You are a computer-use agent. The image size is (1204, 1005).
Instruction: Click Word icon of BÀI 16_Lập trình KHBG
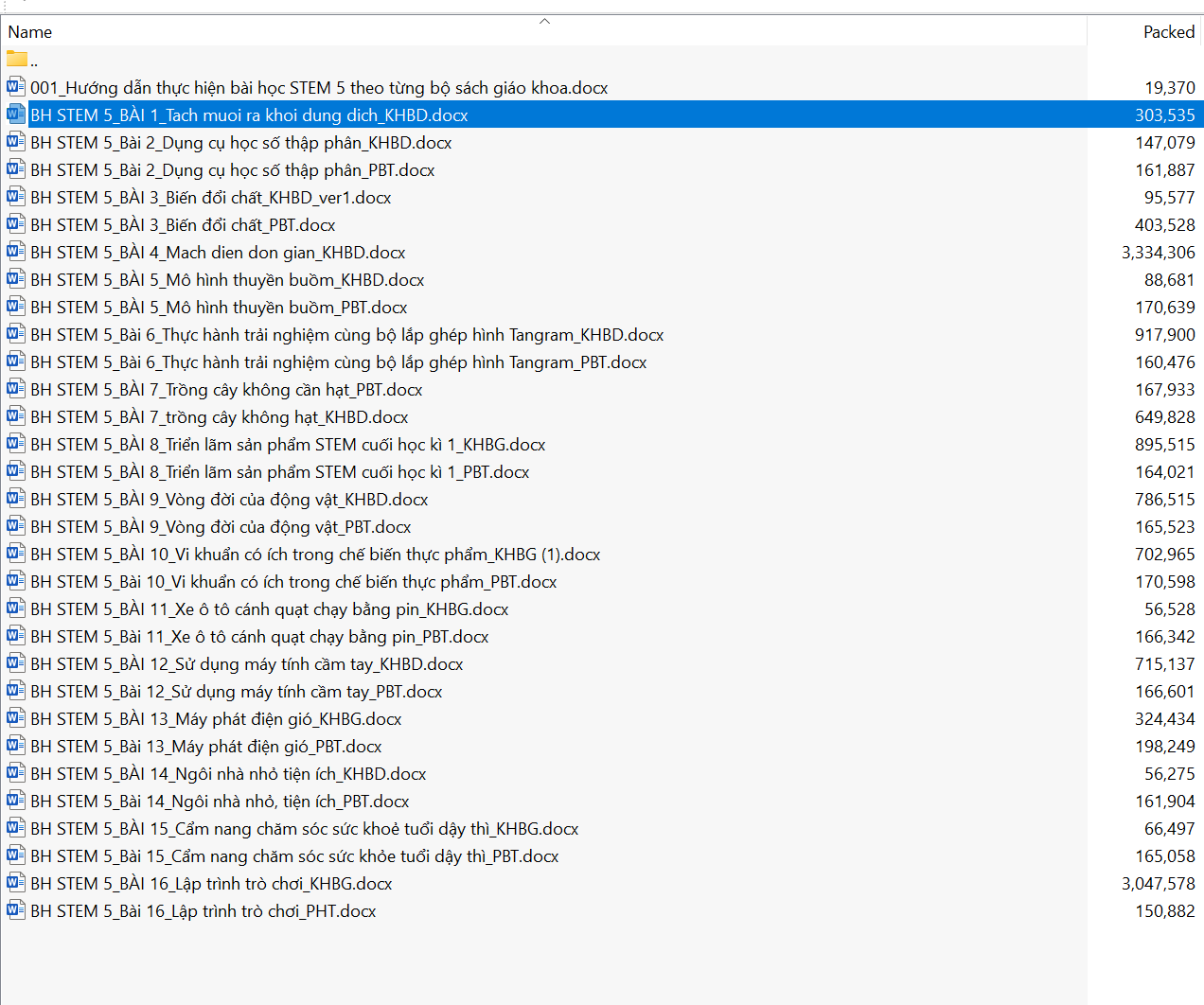tap(16, 883)
